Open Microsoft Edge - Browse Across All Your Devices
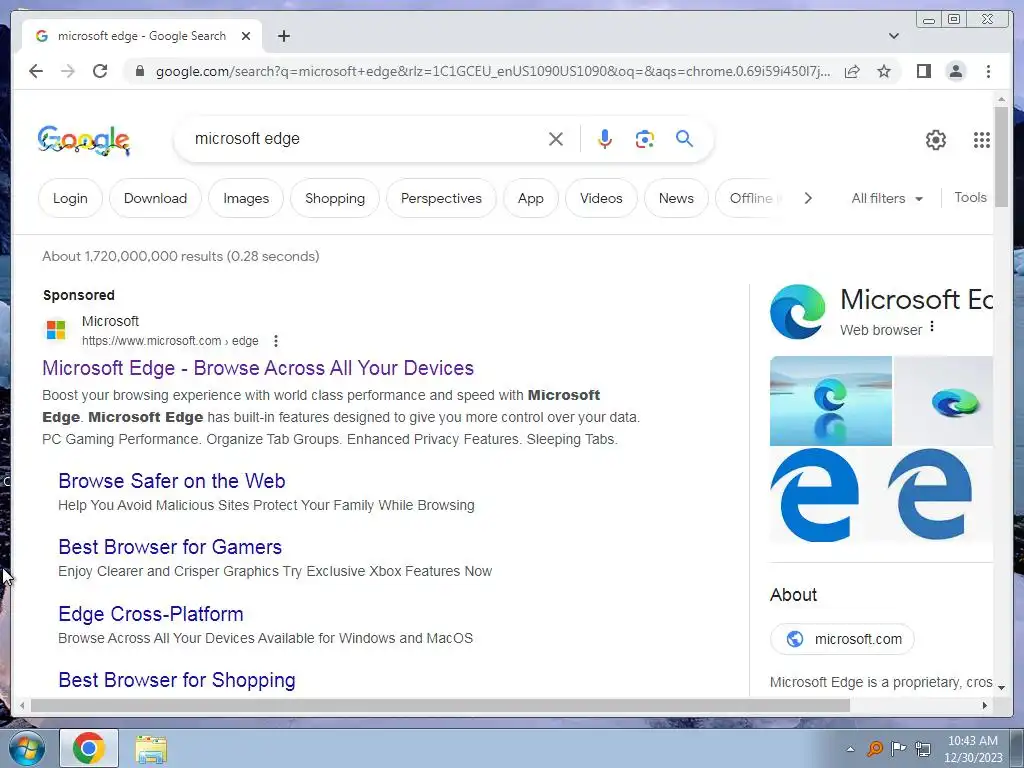Image resolution: width=1024 pixels, height=768 pixels. click(258, 368)
